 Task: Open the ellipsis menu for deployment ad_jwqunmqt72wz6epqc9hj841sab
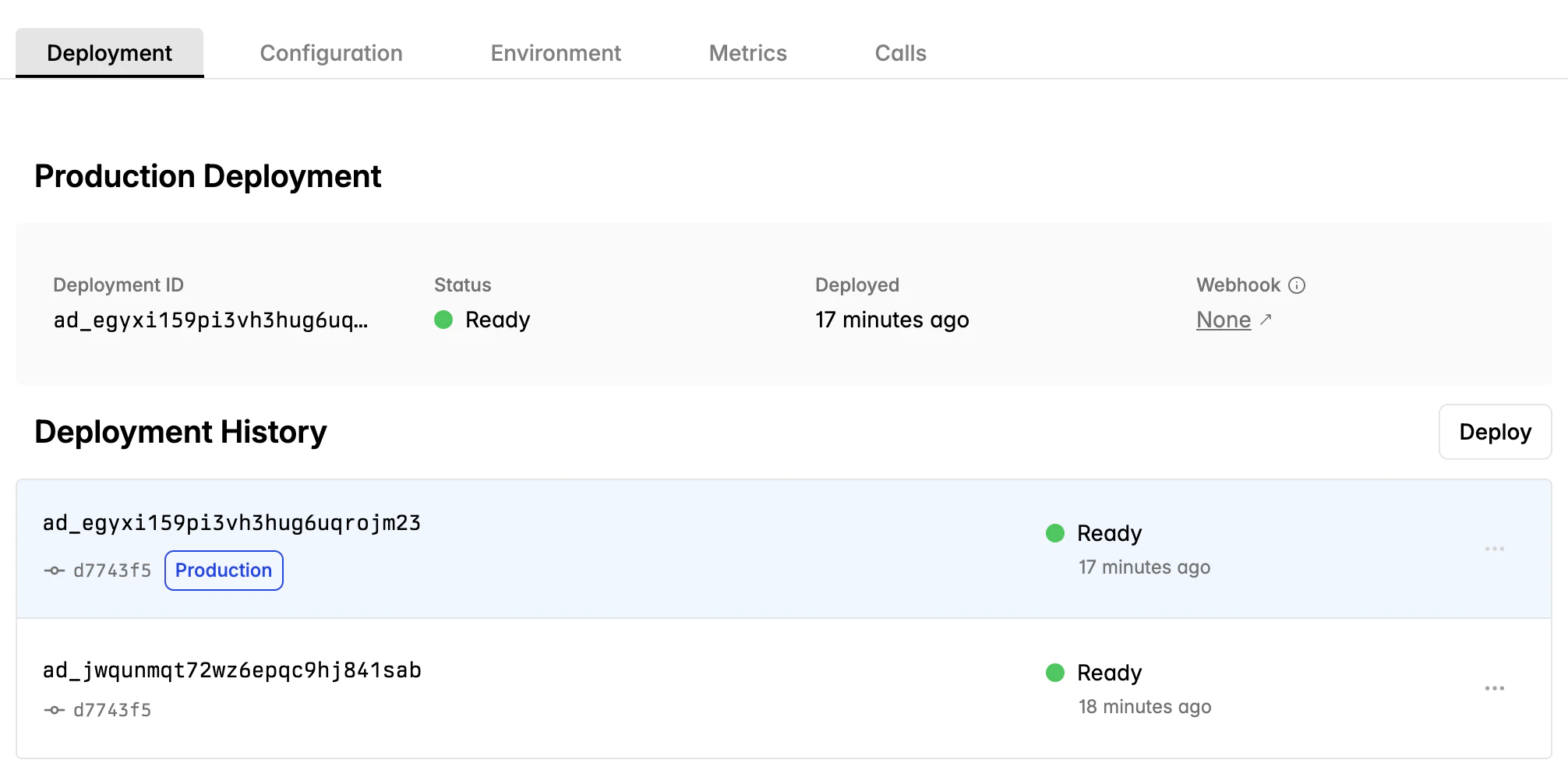(x=1495, y=687)
